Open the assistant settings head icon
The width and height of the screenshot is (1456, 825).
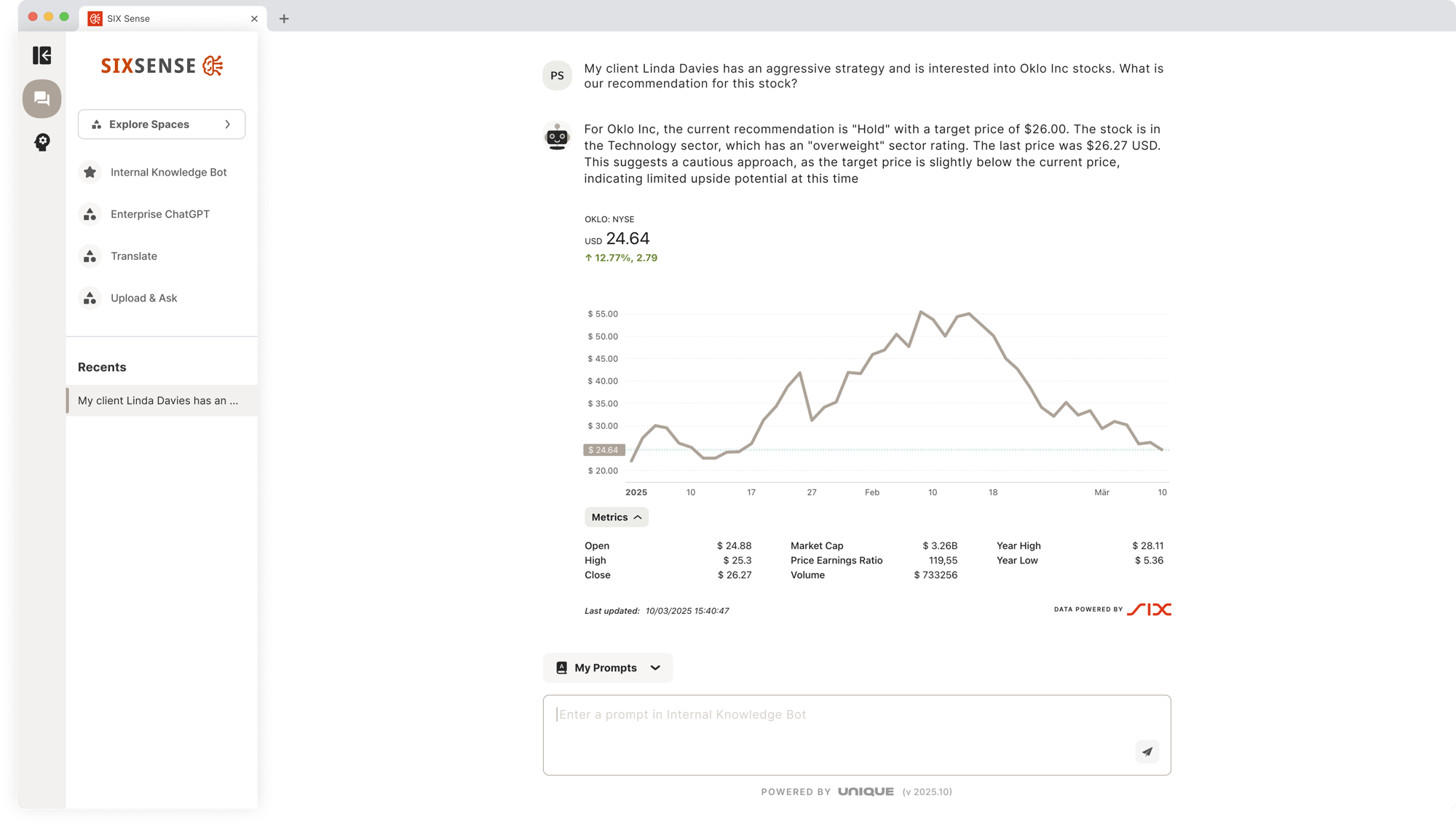[41, 143]
